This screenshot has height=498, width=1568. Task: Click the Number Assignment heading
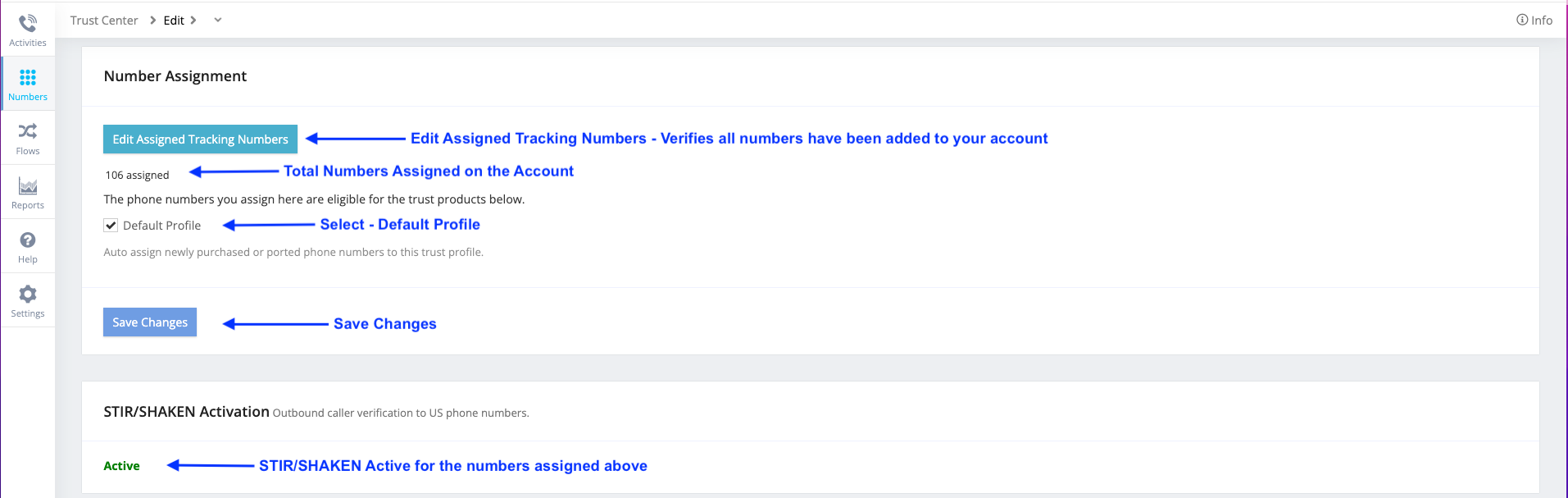click(175, 76)
